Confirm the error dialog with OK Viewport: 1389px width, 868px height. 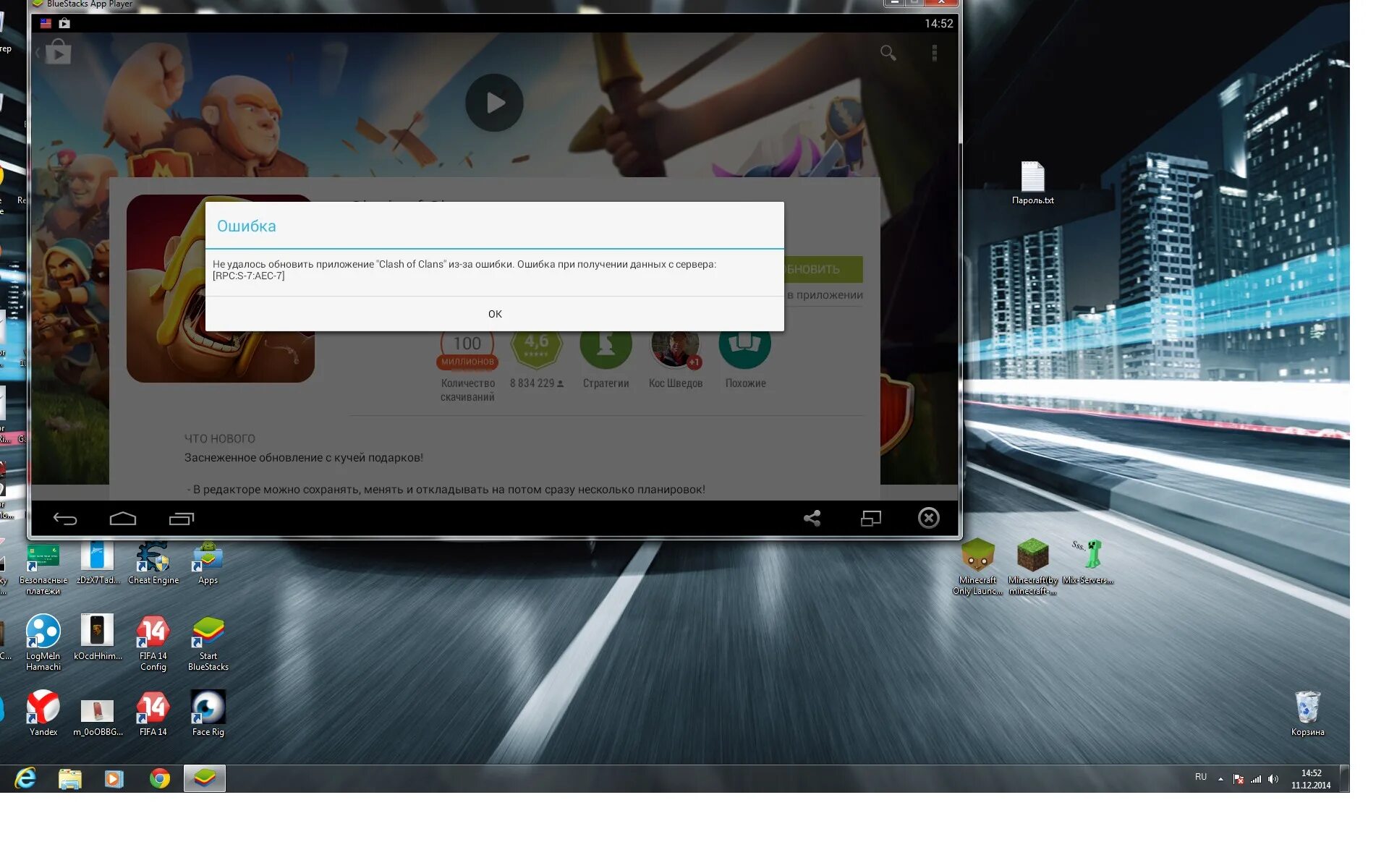pyautogui.click(x=494, y=314)
